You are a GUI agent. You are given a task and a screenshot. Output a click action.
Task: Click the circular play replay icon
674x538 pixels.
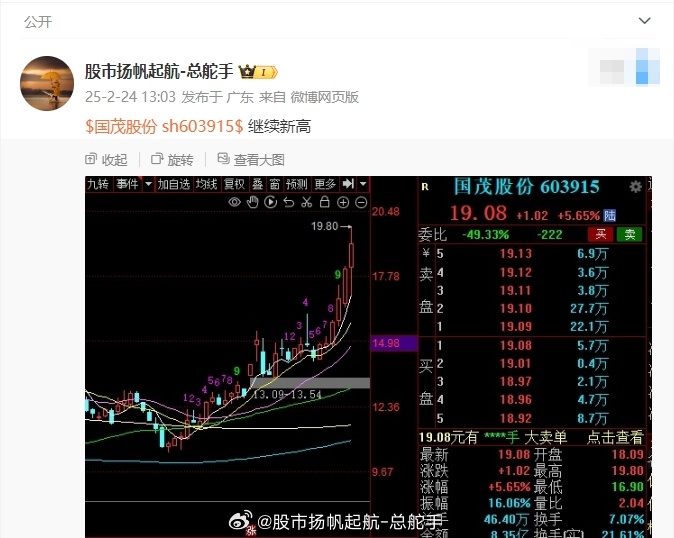click(x=270, y=202)
